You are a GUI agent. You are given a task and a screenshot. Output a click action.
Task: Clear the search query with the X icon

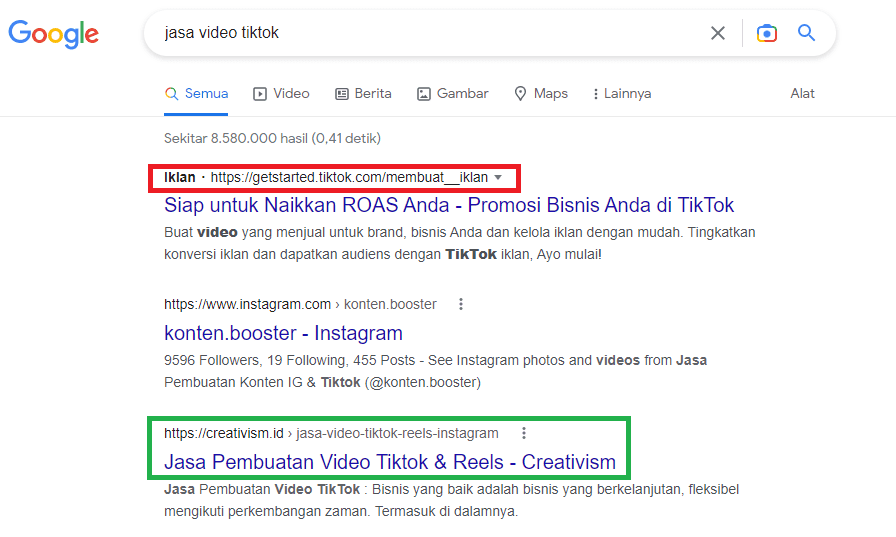tap(718, 33)
